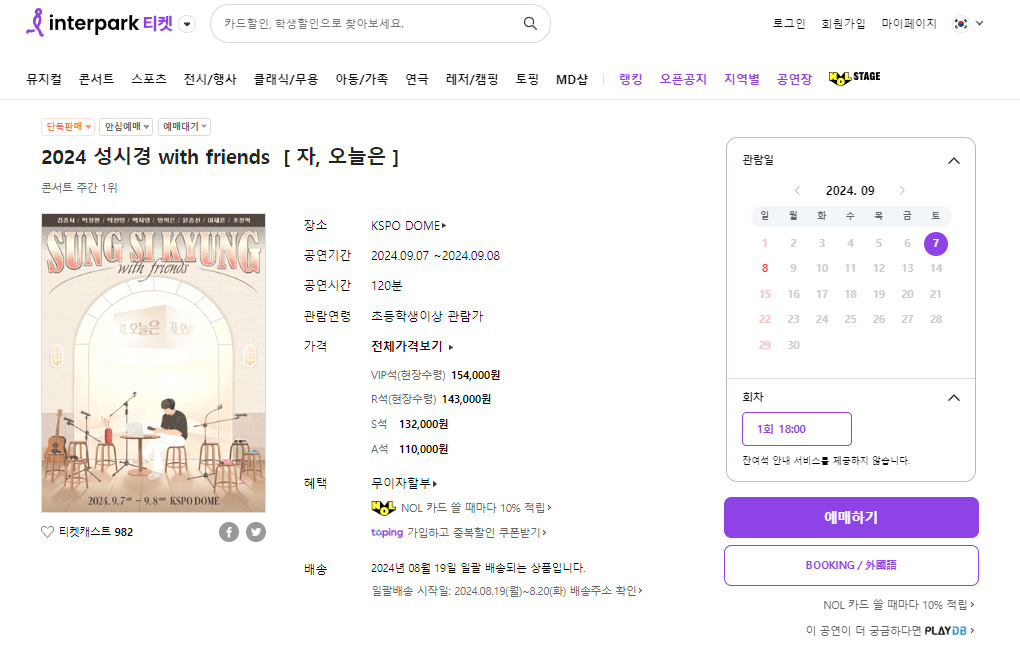
Task: Click the BOOKING / 外國語 button
Action: click(851, 565)
